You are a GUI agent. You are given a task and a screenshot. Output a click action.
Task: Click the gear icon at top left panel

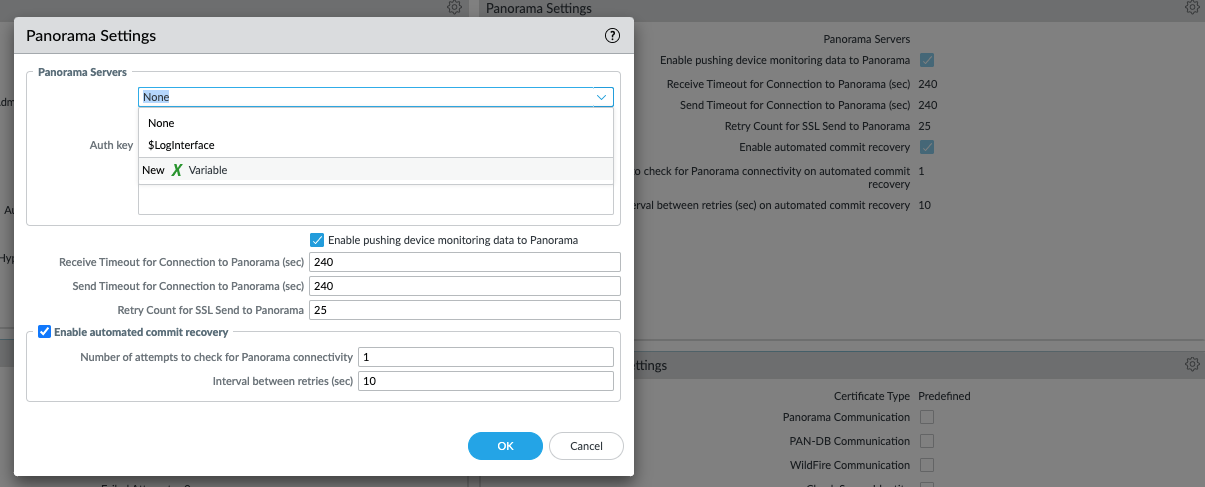(454, 7)
